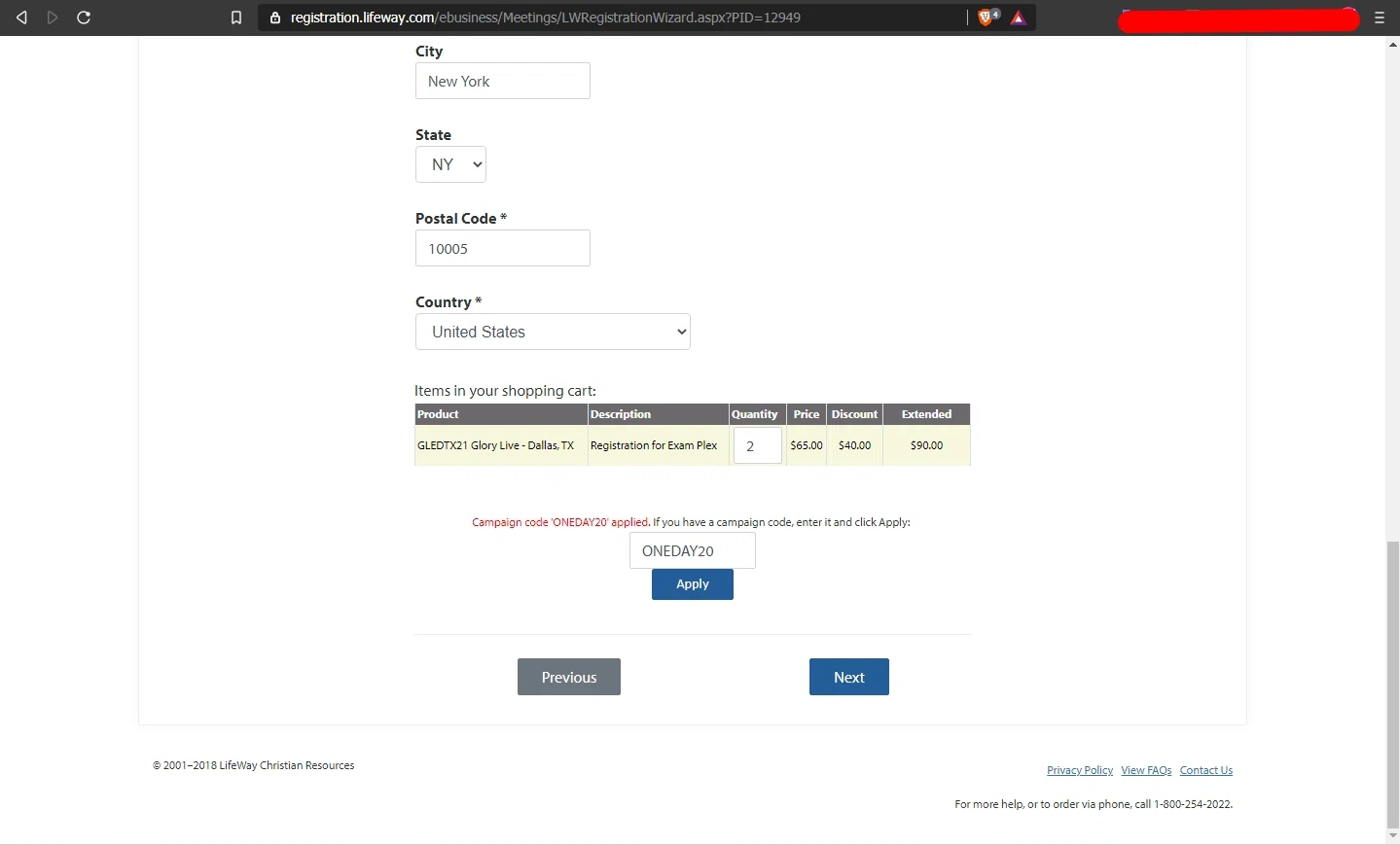The image size is (1400, 845).
Task: Click the browser forward arrow
Action: pos(53,18)
